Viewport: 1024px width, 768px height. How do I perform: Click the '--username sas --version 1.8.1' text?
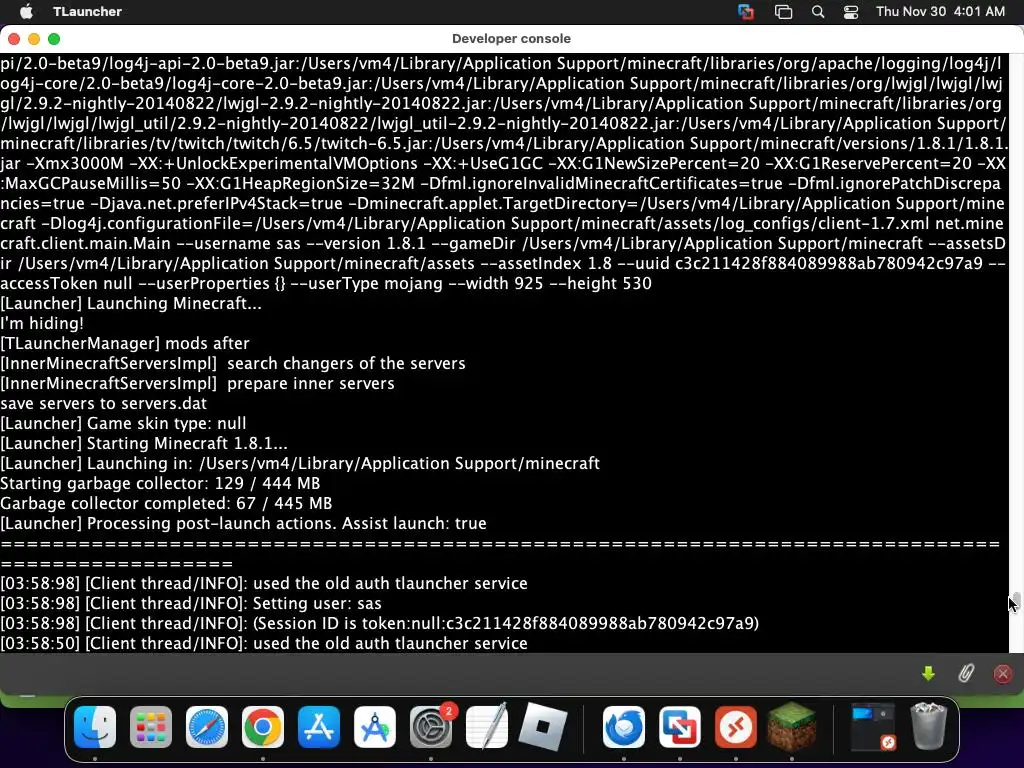300,244
